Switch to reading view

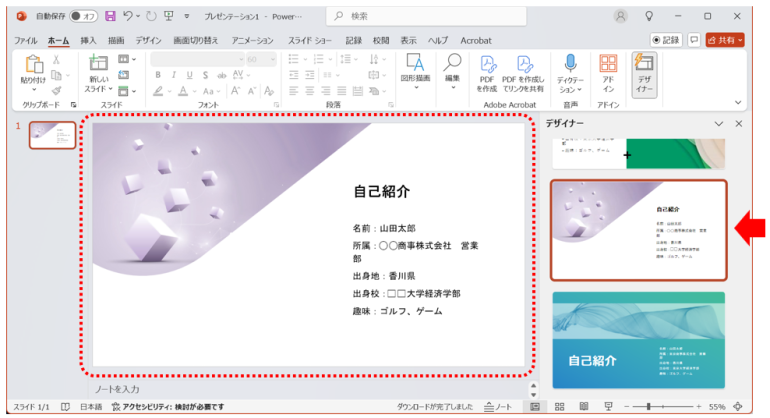pyautogui.click(x=584, y=406)
